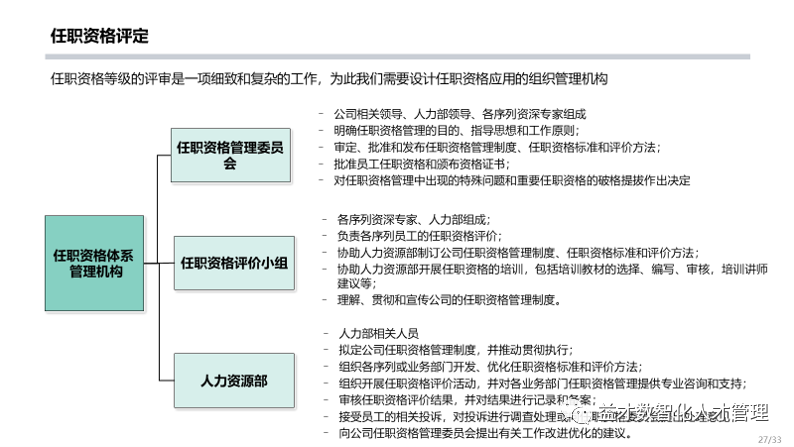Click the line 人力部相关人员

click(379, 334)
